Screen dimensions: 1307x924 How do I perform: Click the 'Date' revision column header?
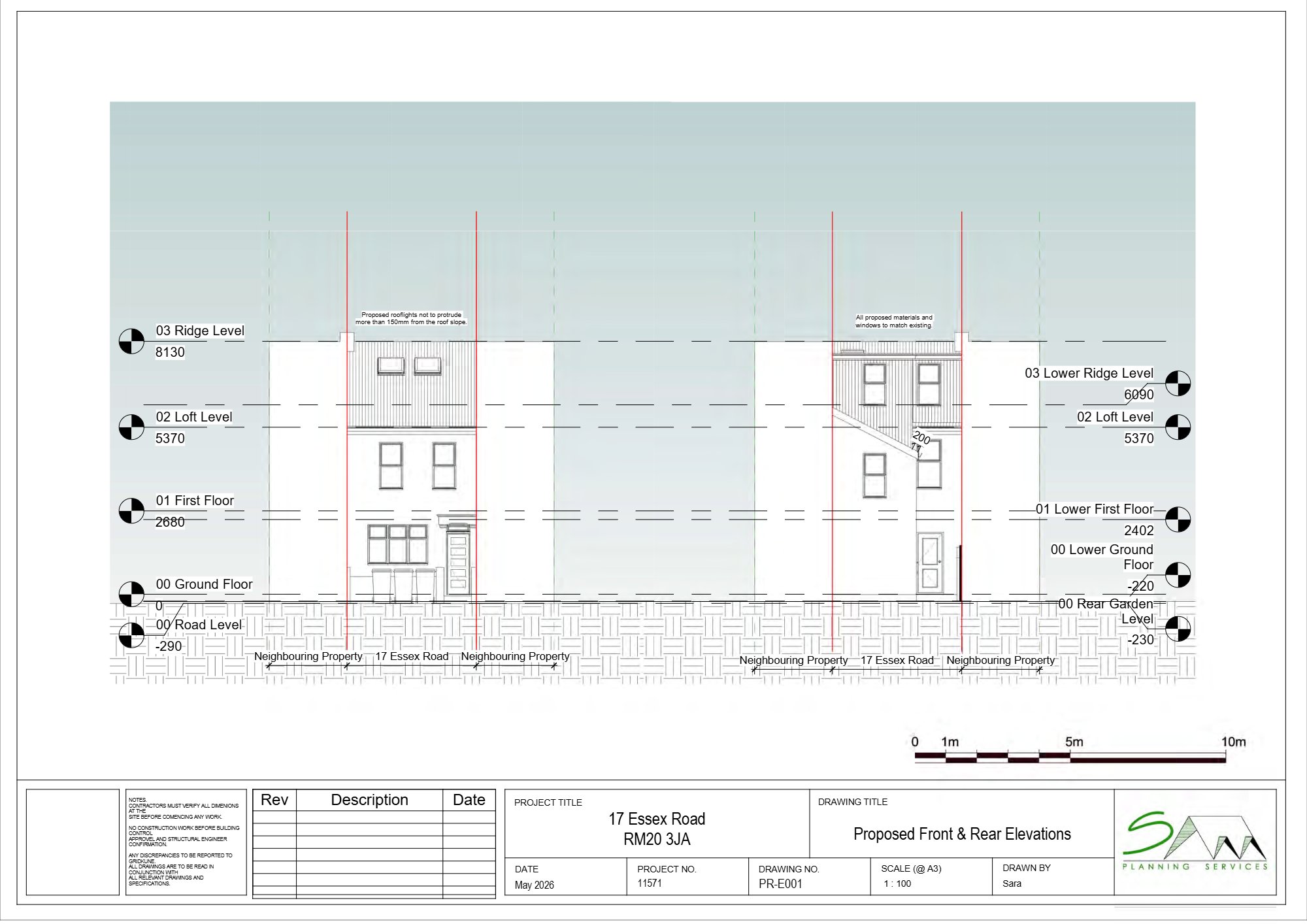(469, 800)
